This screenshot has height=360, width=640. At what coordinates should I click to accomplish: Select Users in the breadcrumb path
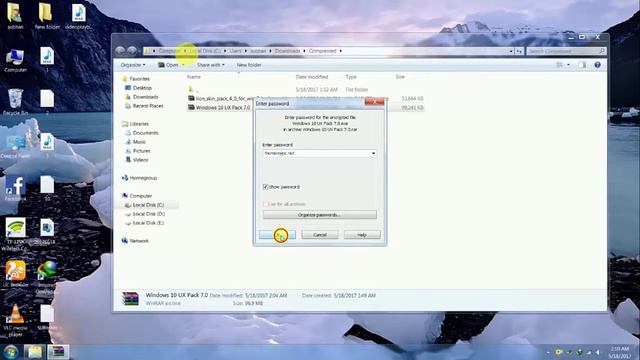235,51
